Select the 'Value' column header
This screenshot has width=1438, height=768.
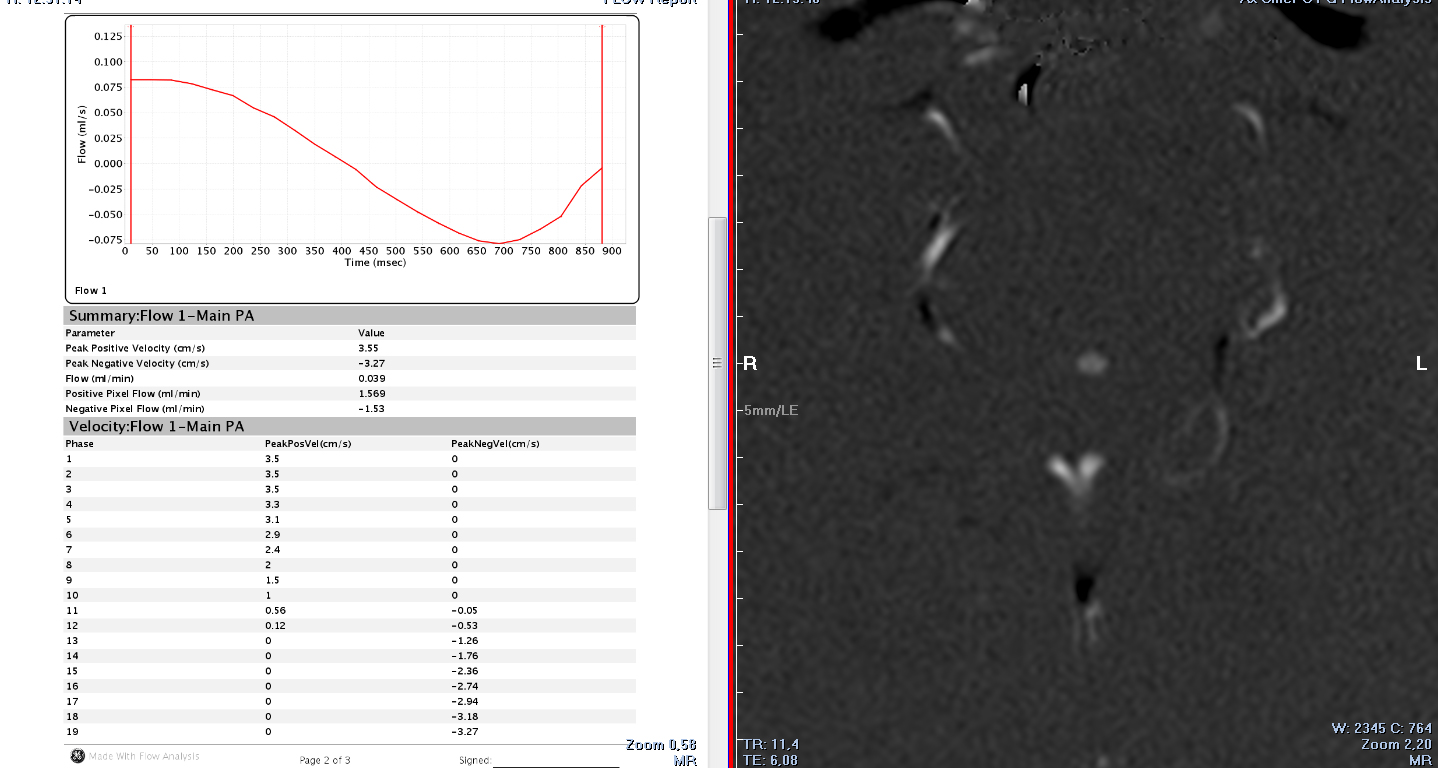click(x=371, y=333)
